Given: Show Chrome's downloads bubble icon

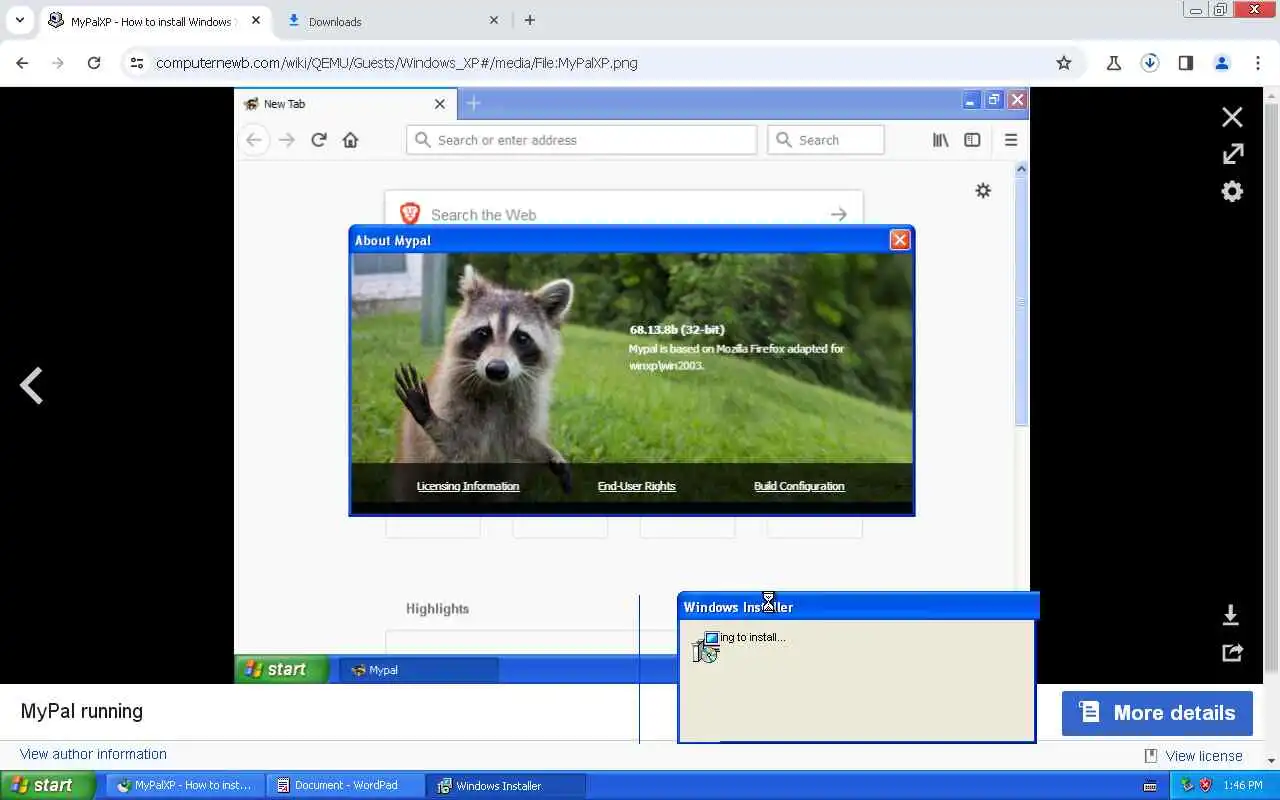Looking at the screenshot, I should click(1150, 63).
